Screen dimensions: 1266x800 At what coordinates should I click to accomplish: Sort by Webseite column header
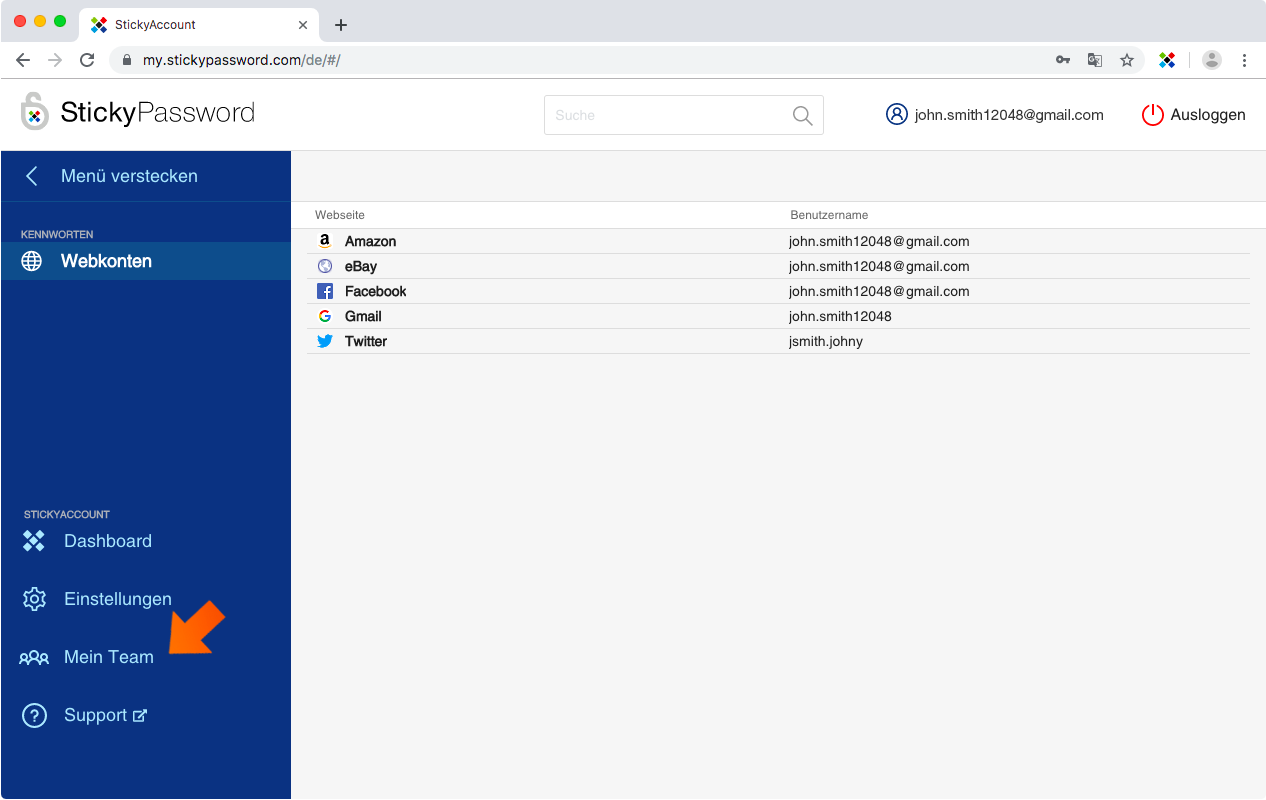[340, 215]
